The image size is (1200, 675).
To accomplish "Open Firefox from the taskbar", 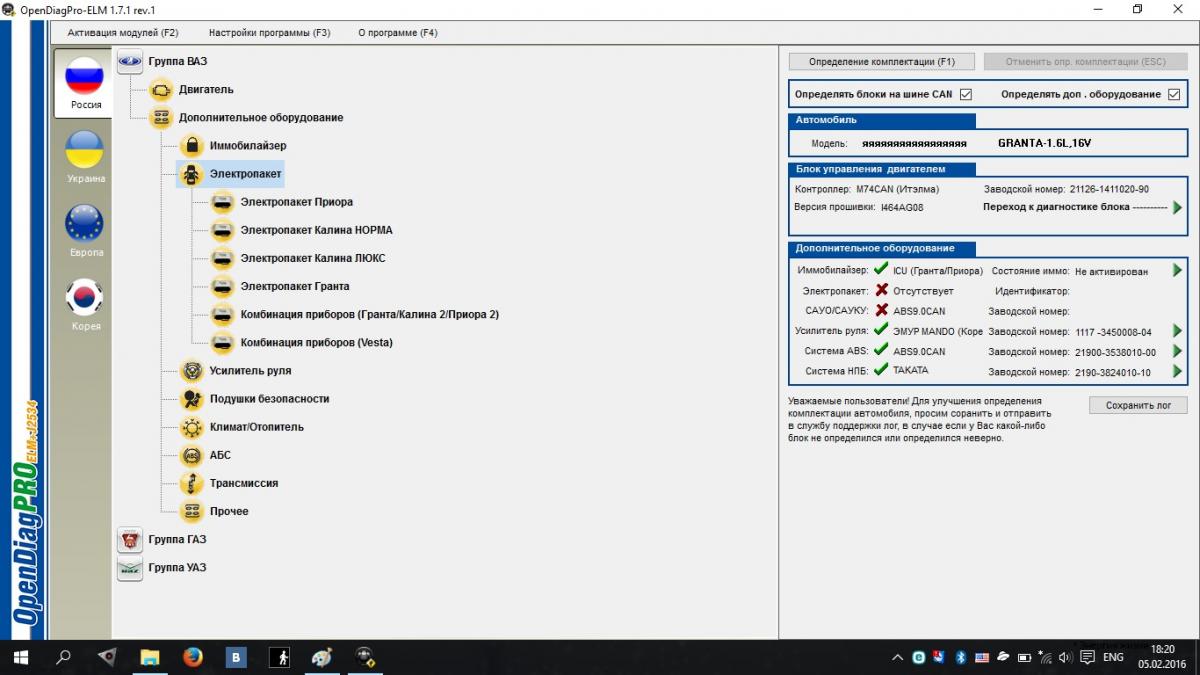I will (193, 657).
